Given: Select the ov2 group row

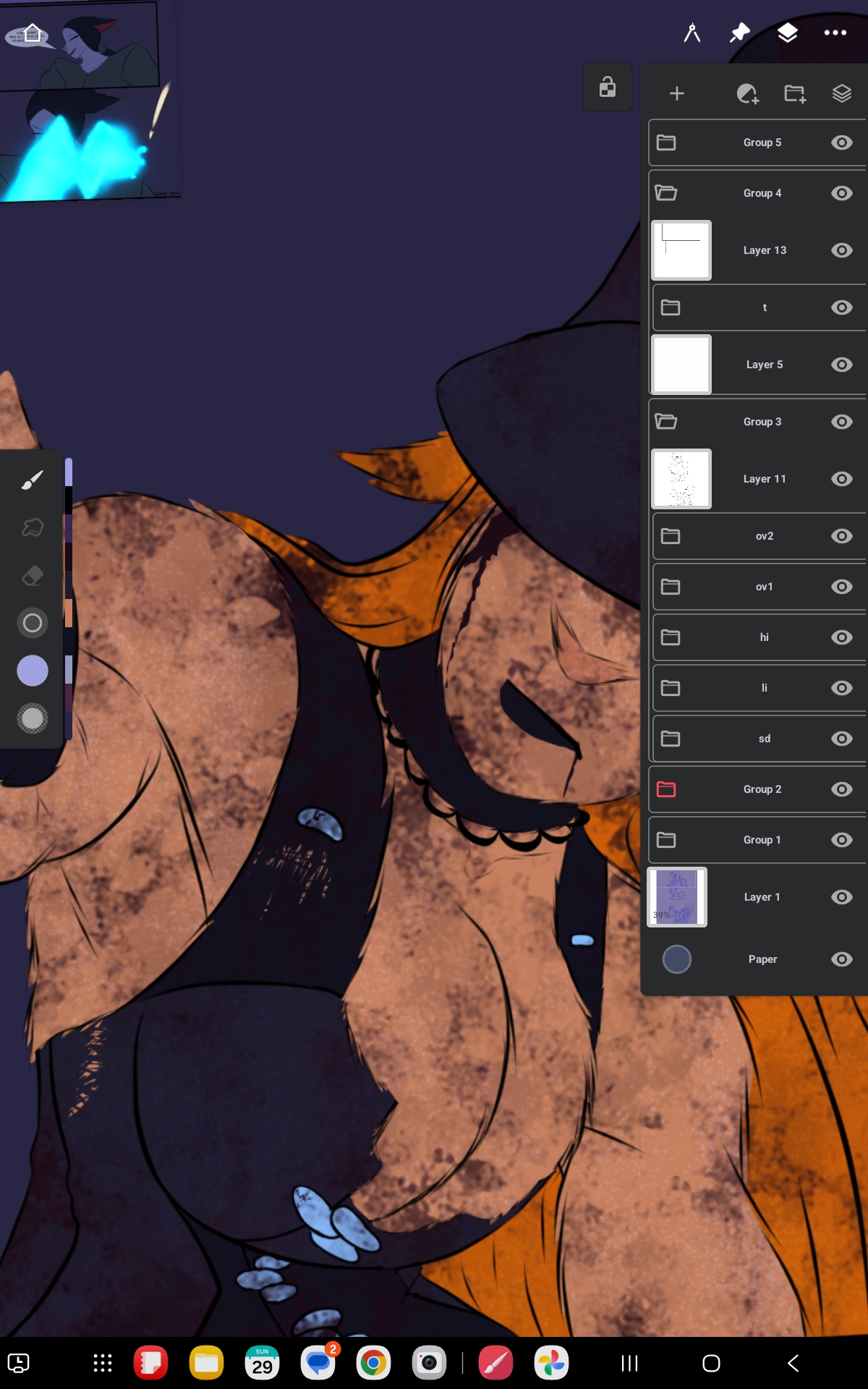Looking at the screenshot, I should click(x=764, y=536).
